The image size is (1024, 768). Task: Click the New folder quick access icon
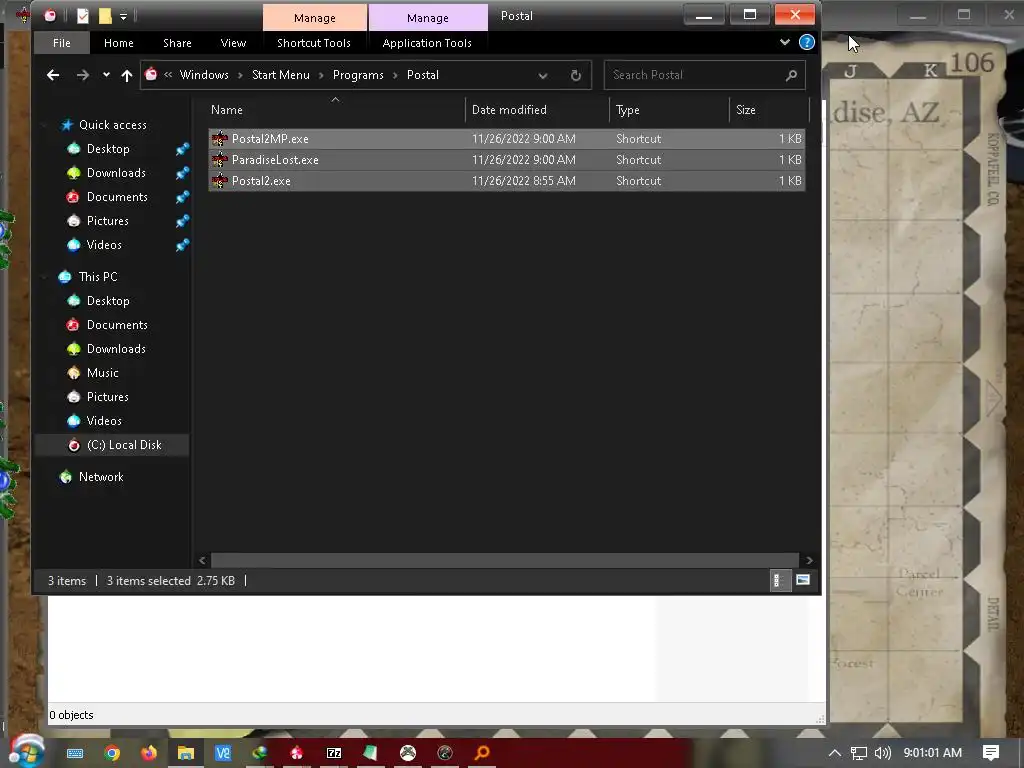[x=104, y=16]
